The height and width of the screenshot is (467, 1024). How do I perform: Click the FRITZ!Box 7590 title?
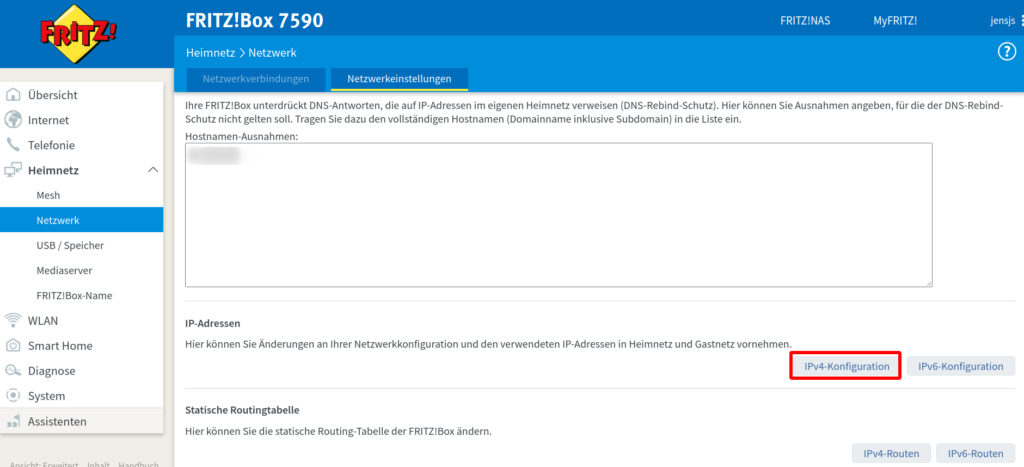click(255, 21)
